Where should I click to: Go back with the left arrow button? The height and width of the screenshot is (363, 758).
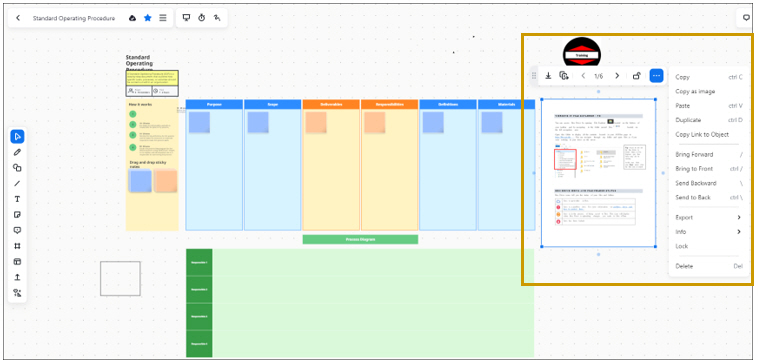pos(18,18)
